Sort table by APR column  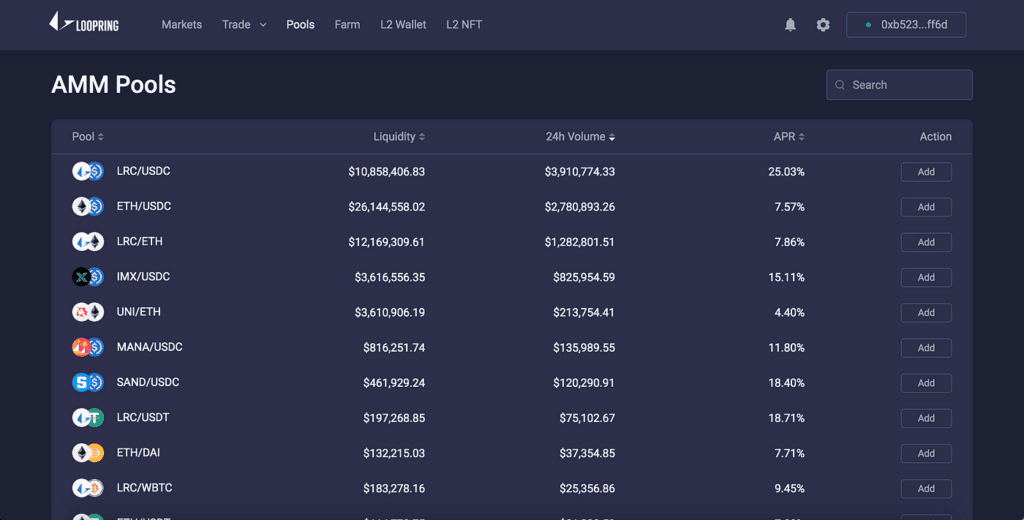[x=789, y=137]
